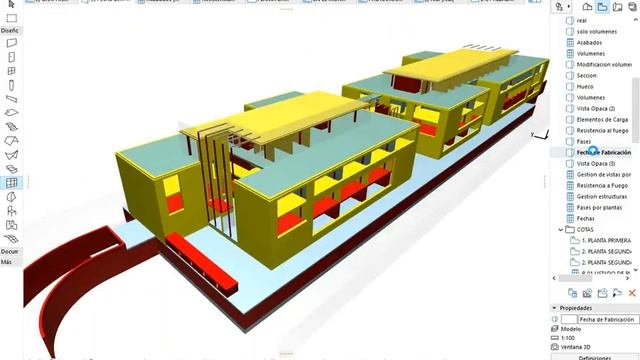Screen dimensions: 640x360
Task: Delete selected view with red X
Action: pyautogui.click(x=632, y=293)
